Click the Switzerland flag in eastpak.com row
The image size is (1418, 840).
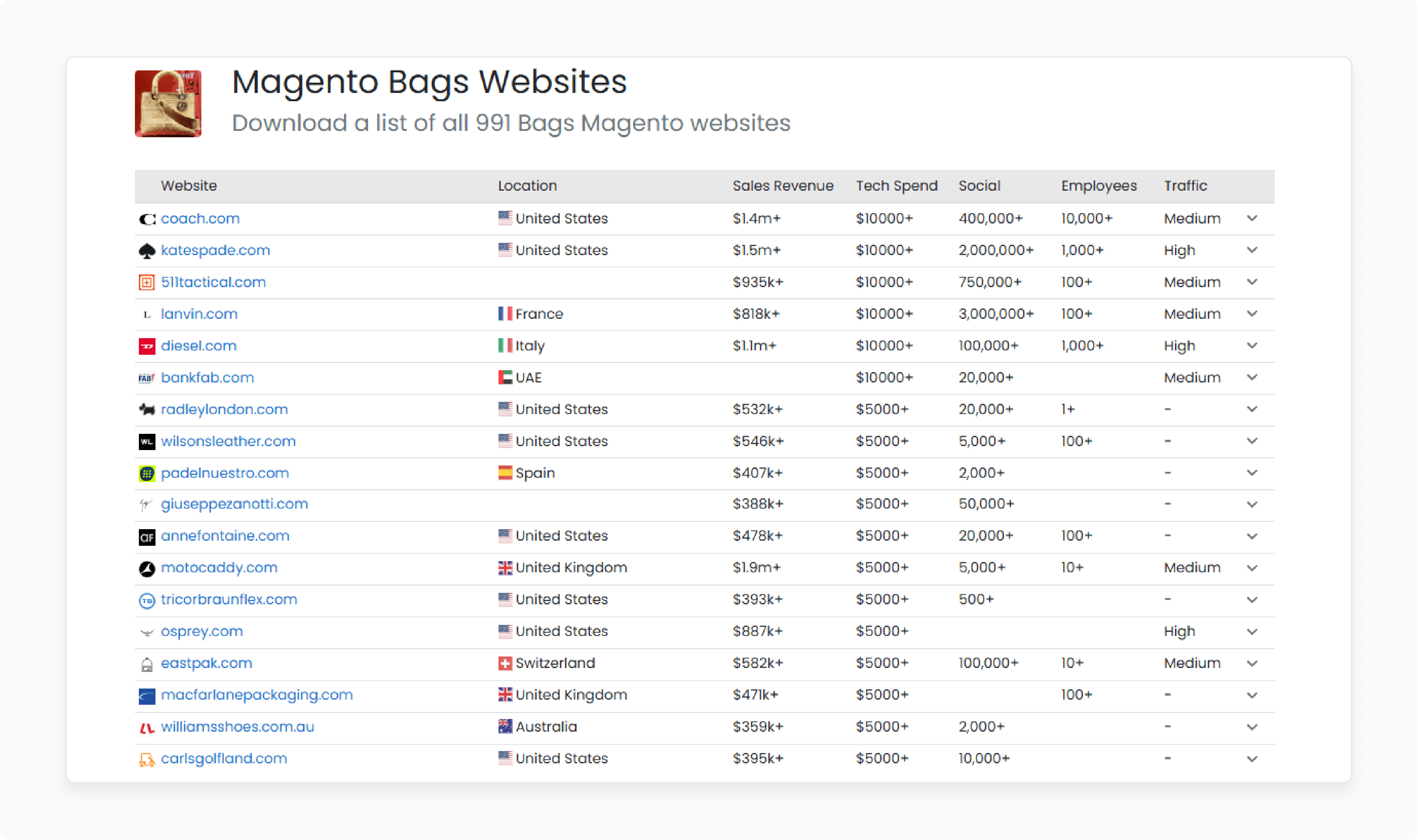505,663
